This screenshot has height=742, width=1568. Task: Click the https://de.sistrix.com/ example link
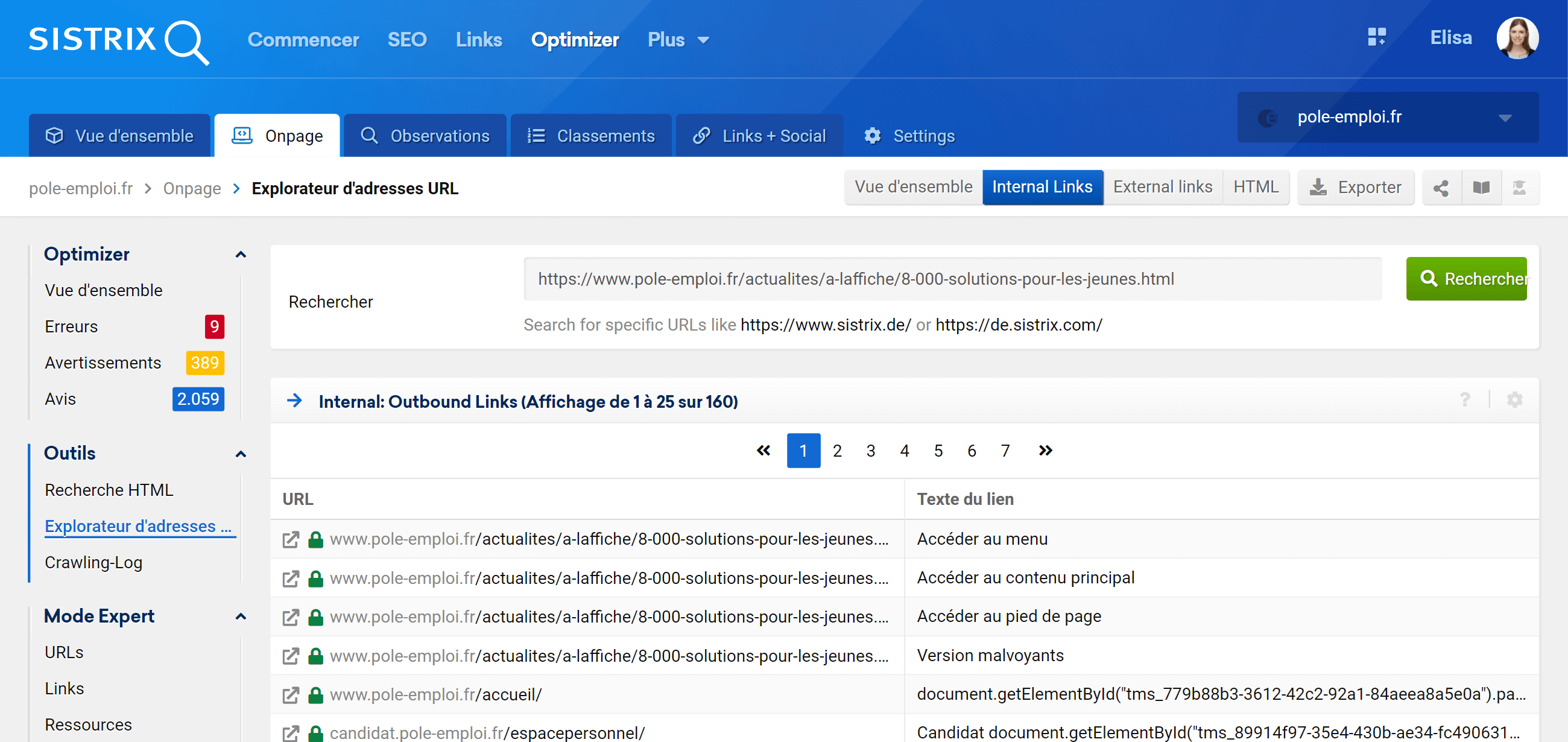tap(1019, 325)
